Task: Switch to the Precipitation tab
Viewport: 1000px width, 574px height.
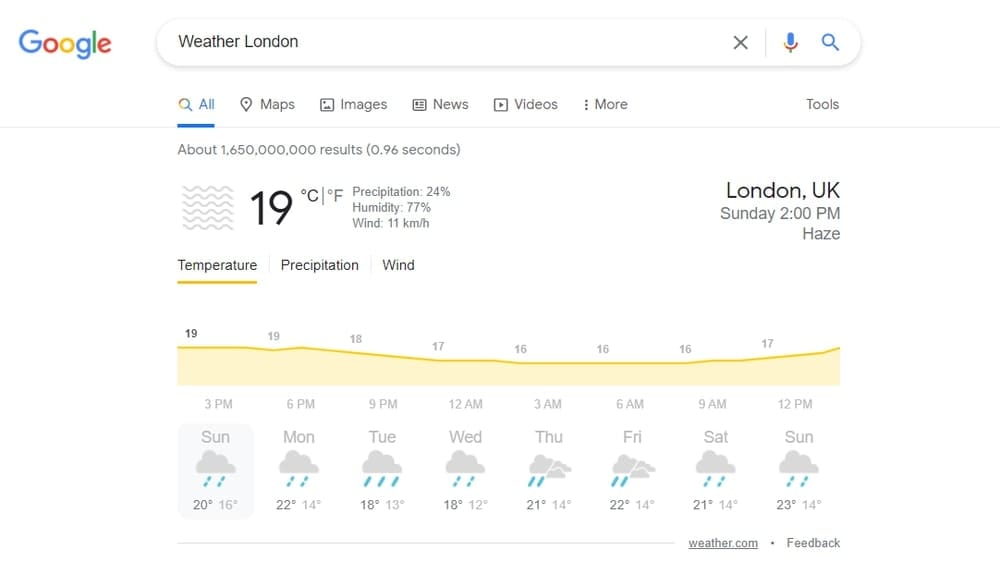Action: pos(319,265)
